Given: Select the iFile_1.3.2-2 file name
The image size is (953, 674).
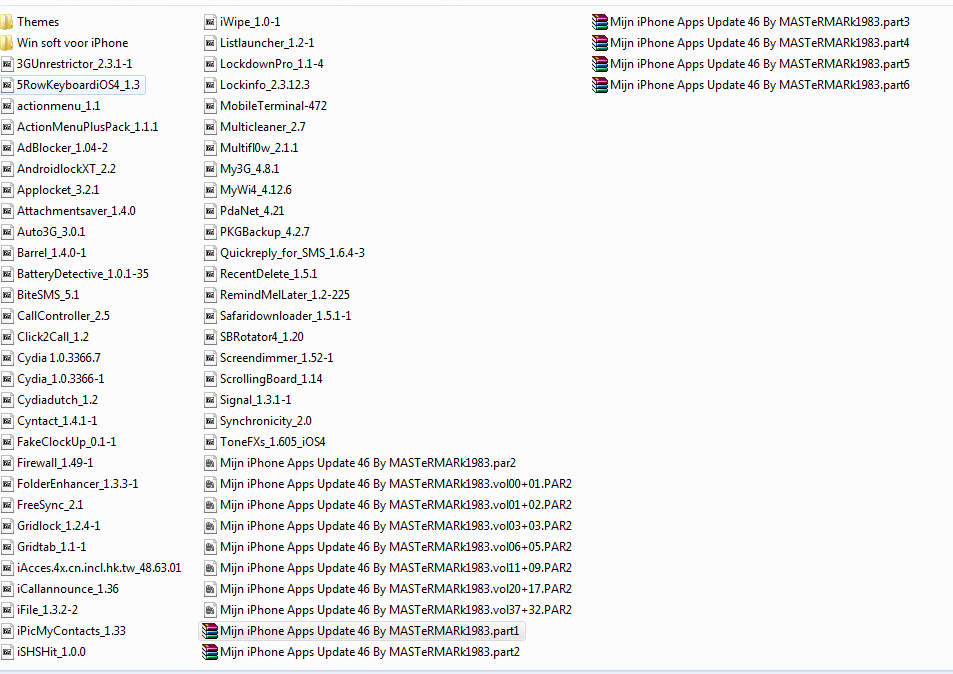Looking at the screenshot, I should (47, 610).
